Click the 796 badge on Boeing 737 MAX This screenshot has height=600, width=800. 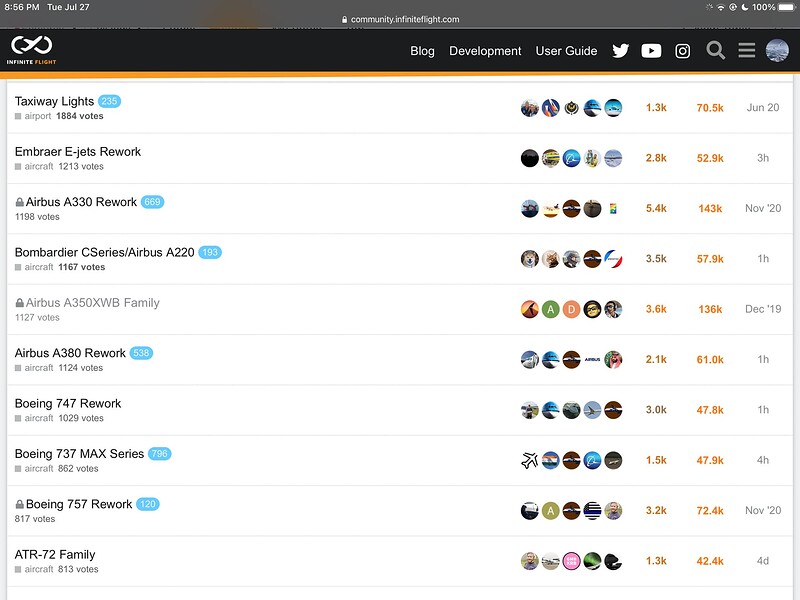(x=159, y=454)
